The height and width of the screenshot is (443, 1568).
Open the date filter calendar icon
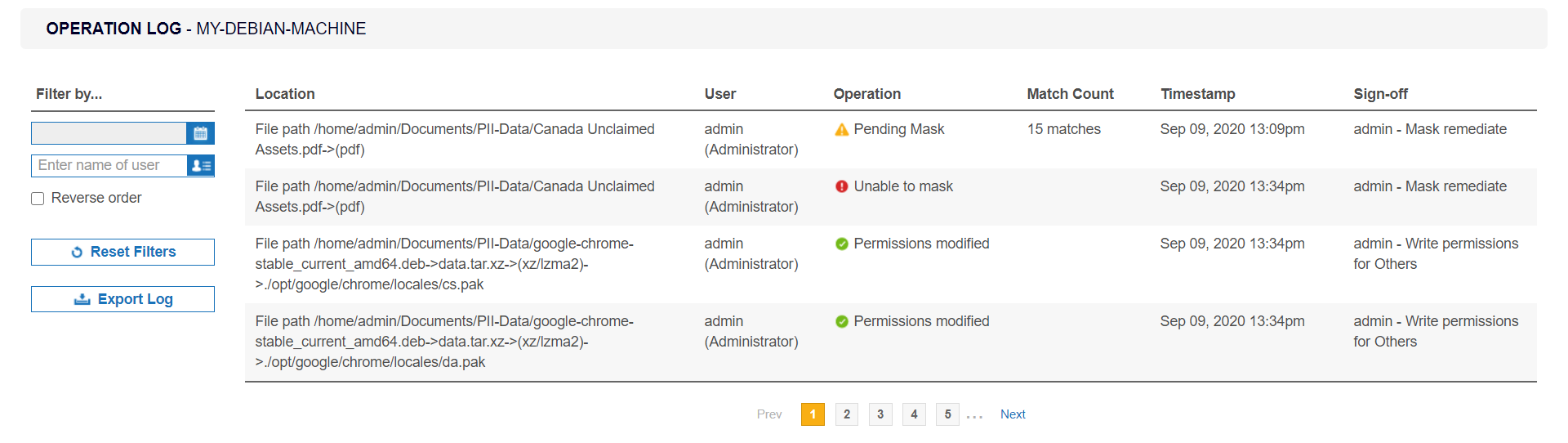pos(200,133)
